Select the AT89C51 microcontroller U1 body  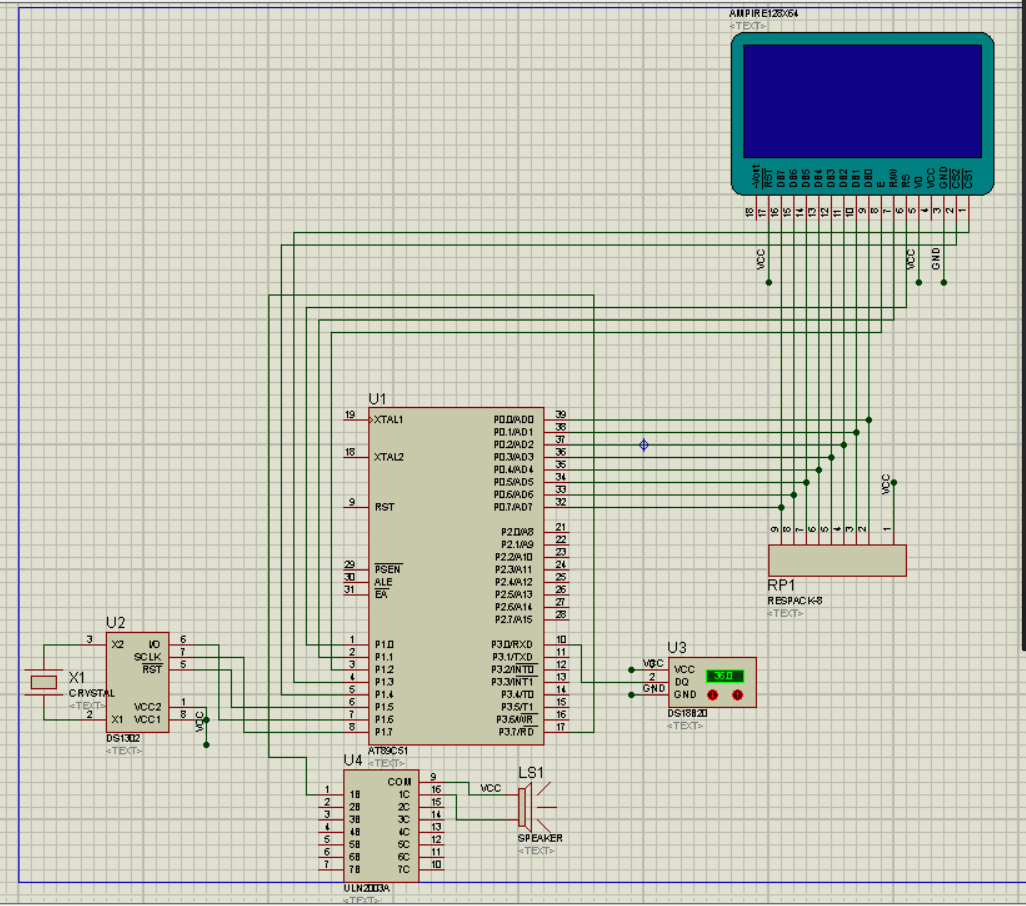point(456,576)
